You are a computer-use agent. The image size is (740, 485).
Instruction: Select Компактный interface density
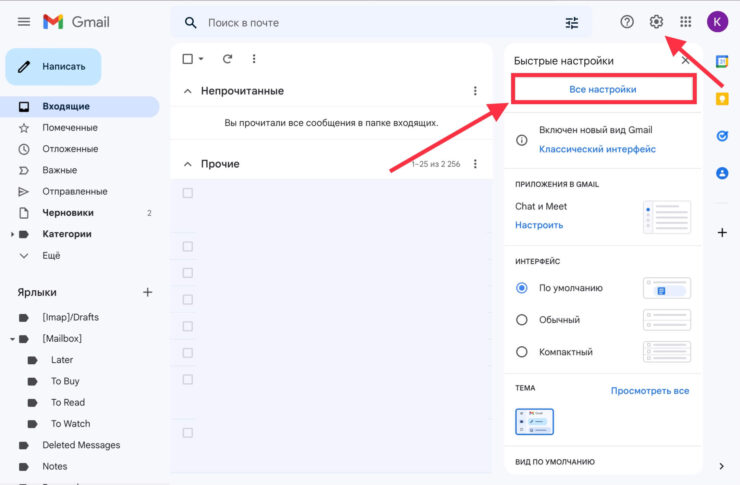(x=521, y=352)
